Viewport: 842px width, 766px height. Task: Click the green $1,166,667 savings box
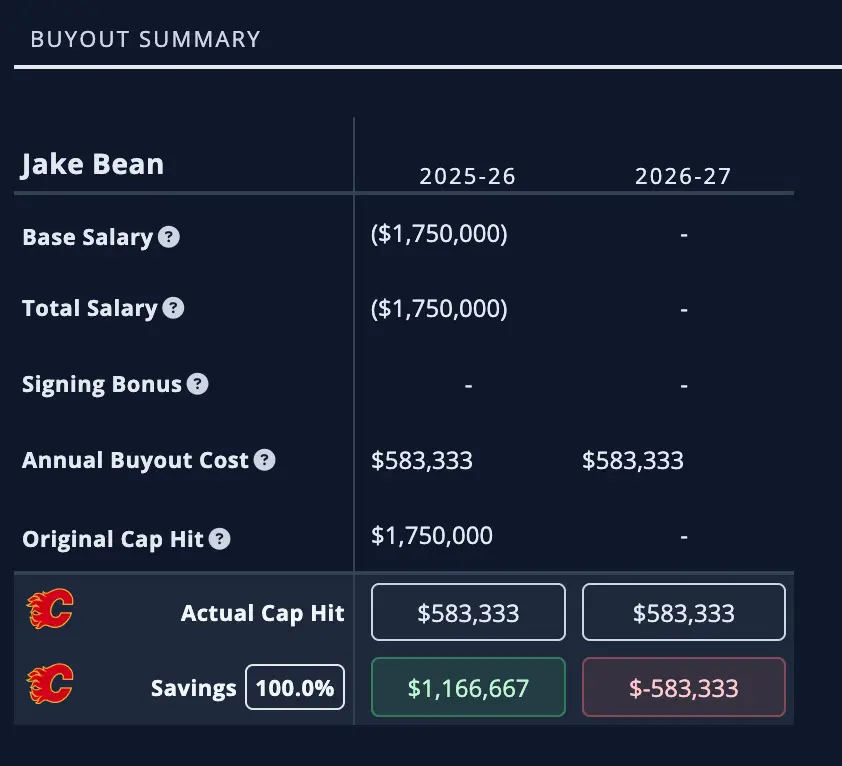[x=468, y=688]
